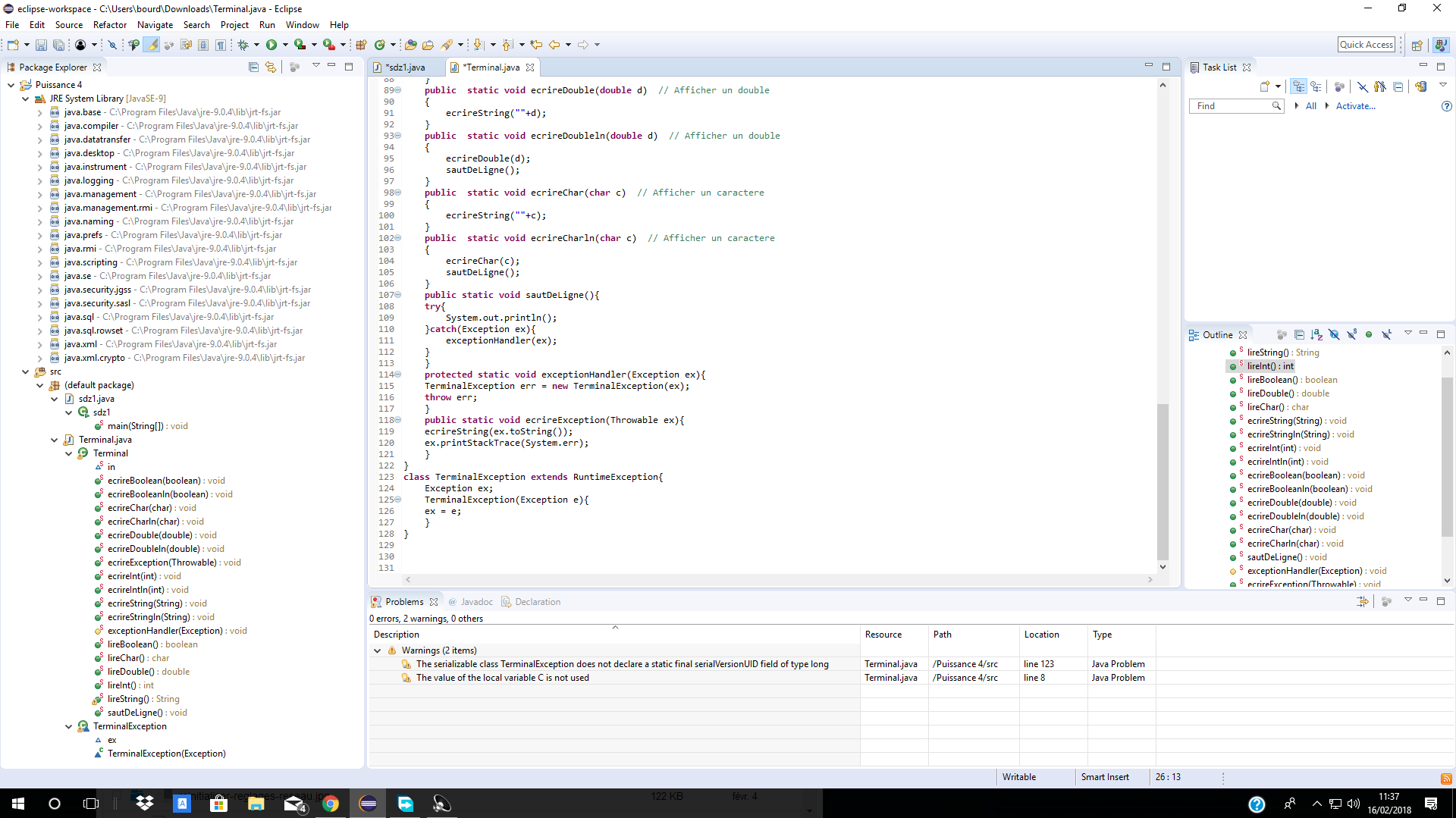Enable Categorized presentation in Task List
Screen dimensions: 1456x818
1298,86
